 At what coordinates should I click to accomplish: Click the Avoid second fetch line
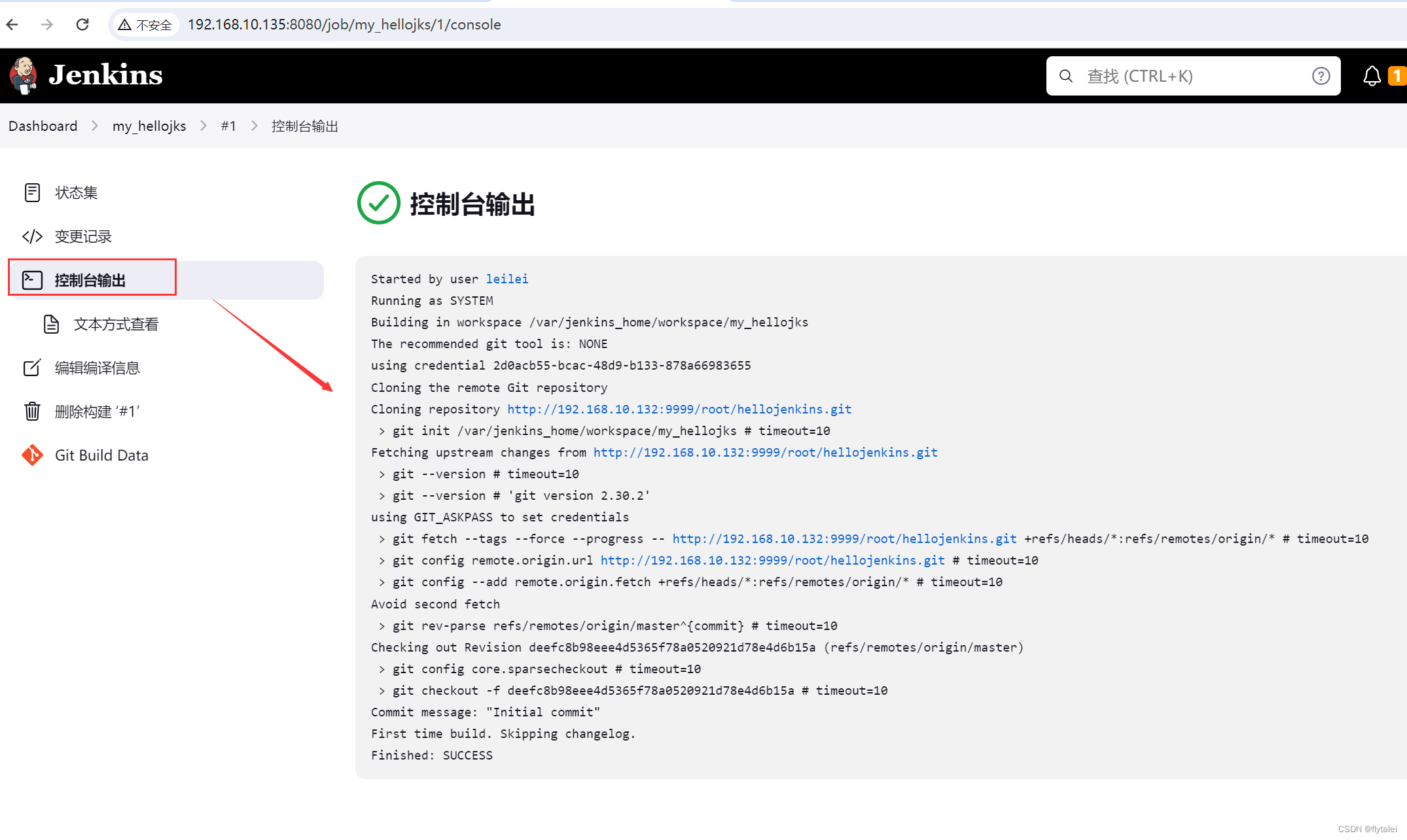click(x=435, y=604)
